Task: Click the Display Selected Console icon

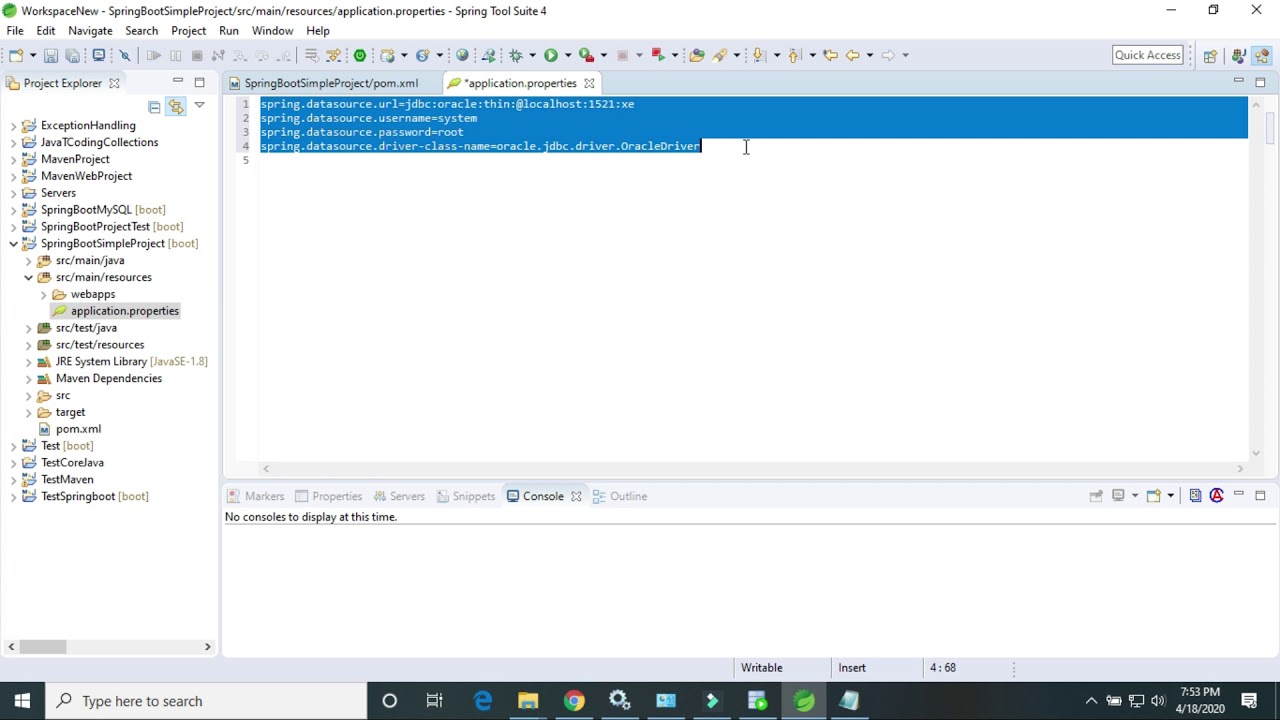Action: (1119, 496)
